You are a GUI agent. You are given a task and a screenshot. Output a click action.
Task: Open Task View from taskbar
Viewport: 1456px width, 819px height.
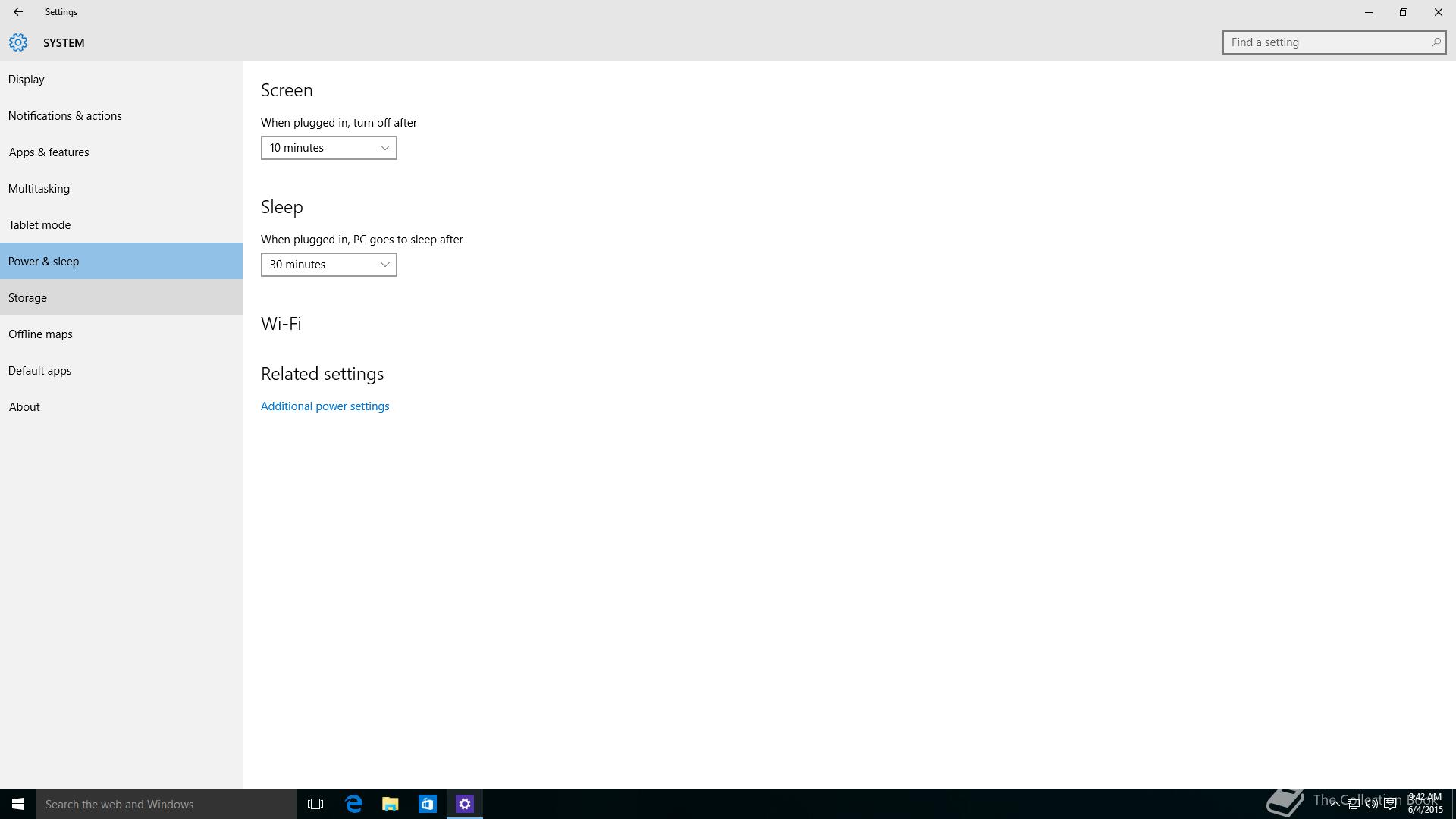click(x=315, y=804)
